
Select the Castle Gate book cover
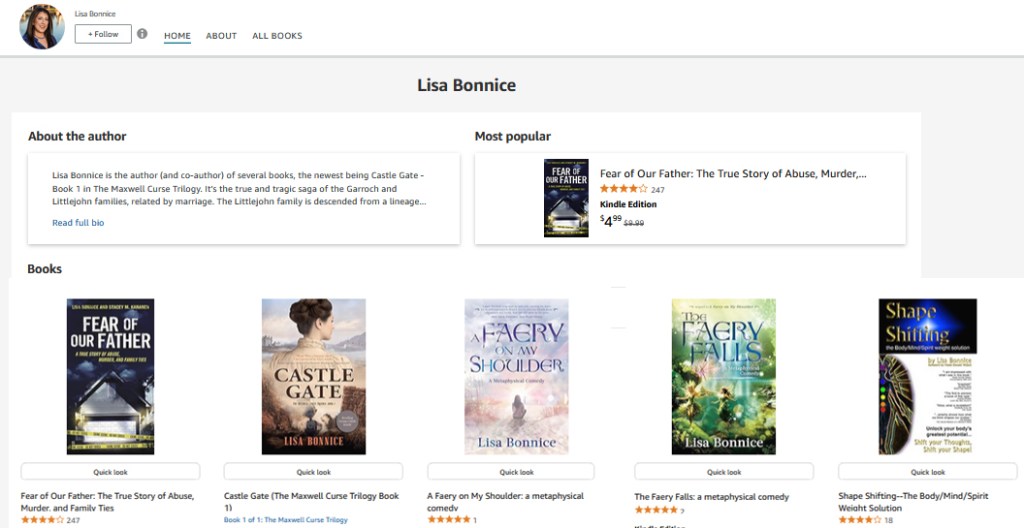313,376
